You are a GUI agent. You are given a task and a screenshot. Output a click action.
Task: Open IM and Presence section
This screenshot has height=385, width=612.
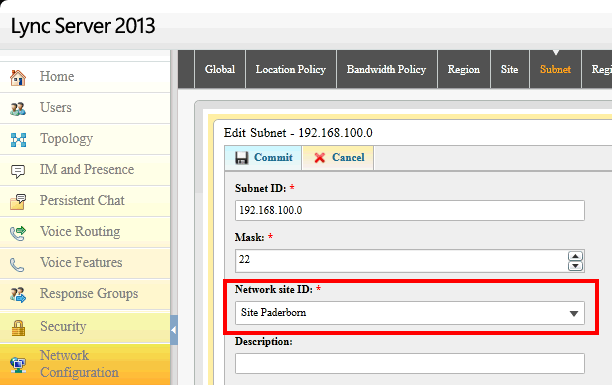85,170
